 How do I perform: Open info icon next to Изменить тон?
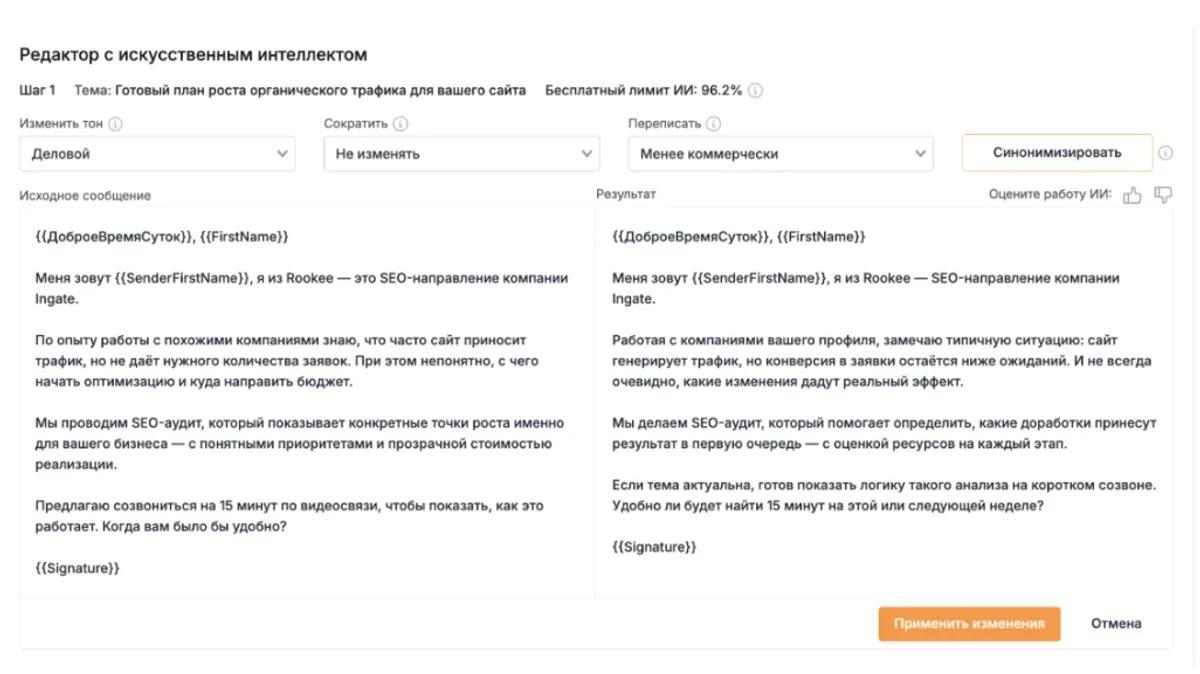click(x=115, y=125)
